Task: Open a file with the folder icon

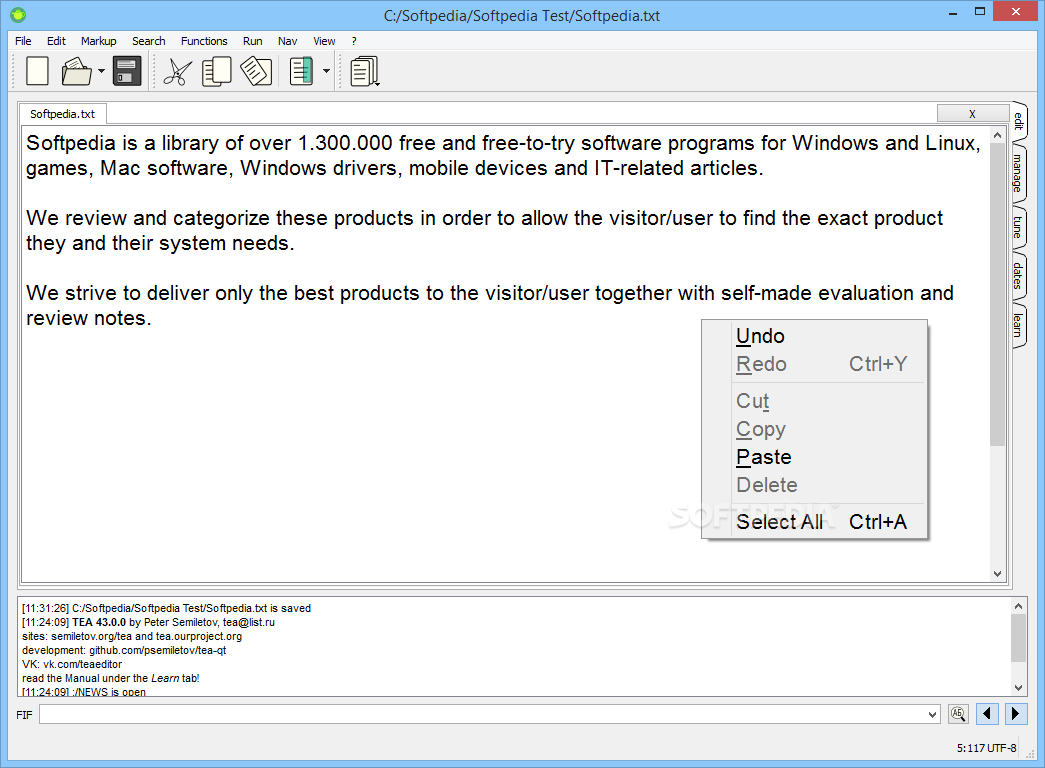Action: (77, 71)
